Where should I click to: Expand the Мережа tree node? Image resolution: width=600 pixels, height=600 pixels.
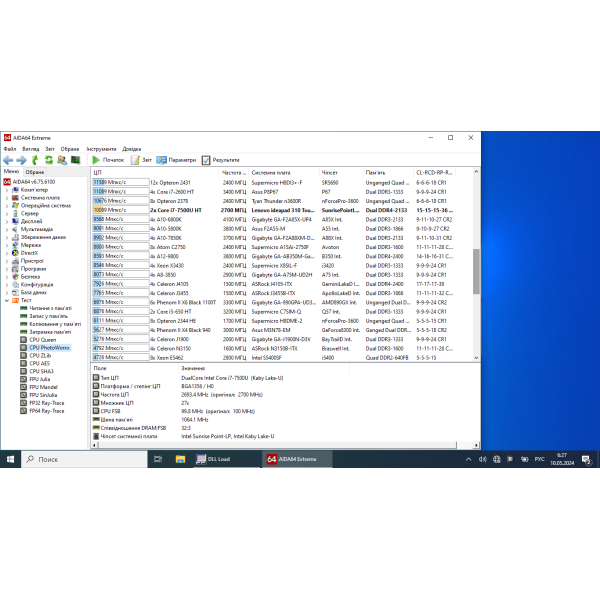click(x=7, y=245)
